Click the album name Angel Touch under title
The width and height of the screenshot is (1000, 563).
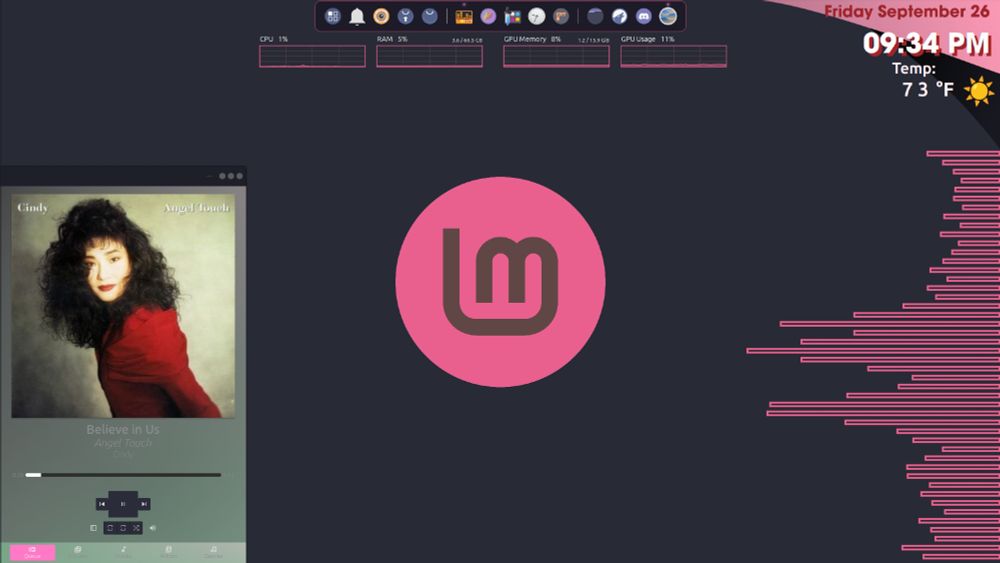(x=123, y=442)
